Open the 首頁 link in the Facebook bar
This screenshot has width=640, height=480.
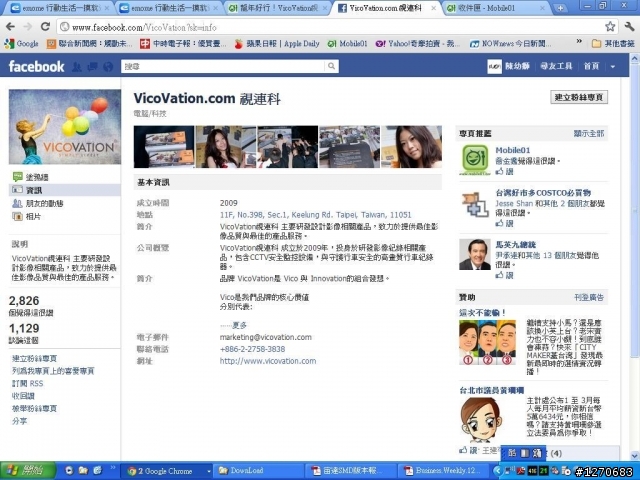[x=591, y=66]
